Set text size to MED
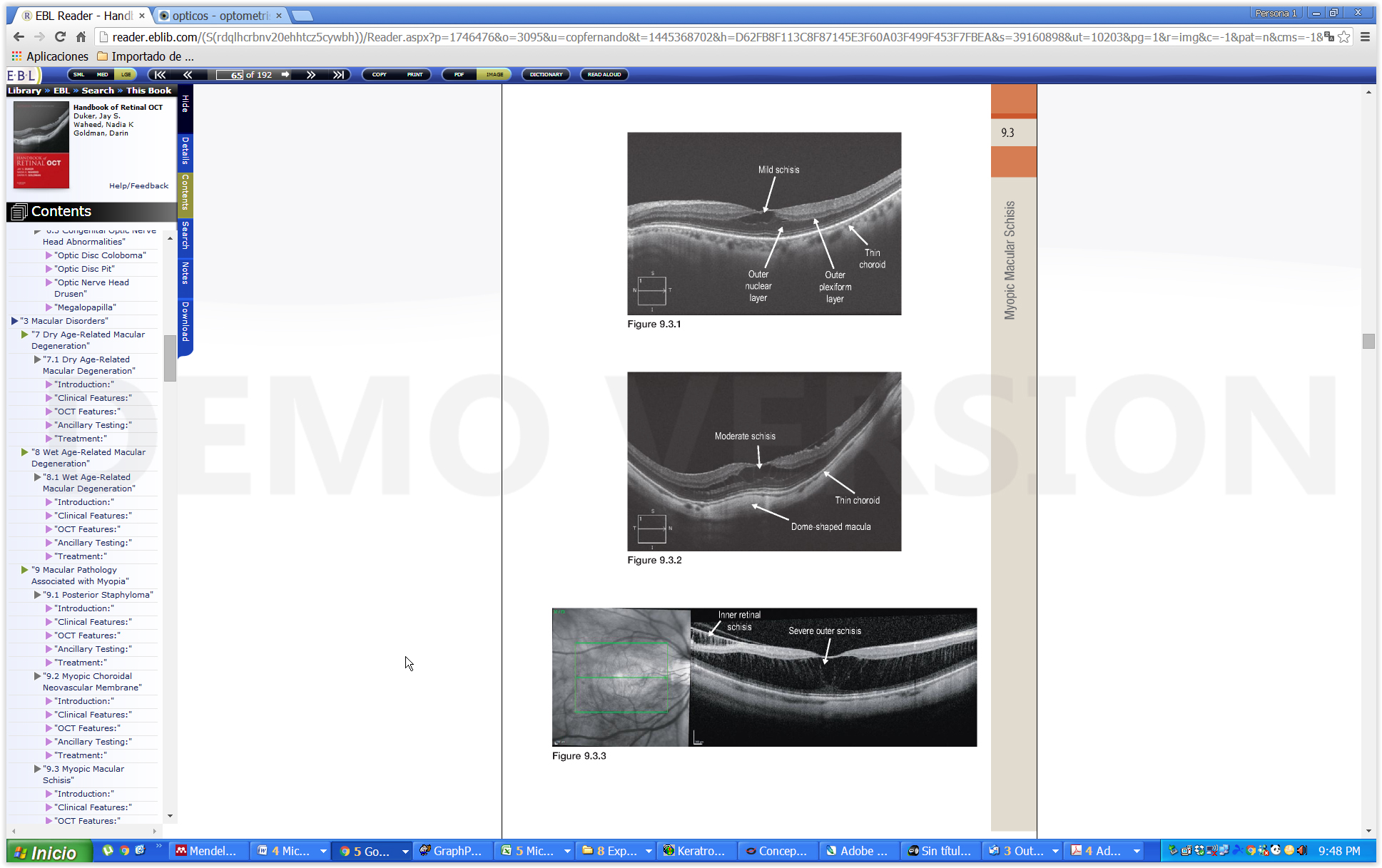Viewport: 1382px width, 868px height. 102,74
